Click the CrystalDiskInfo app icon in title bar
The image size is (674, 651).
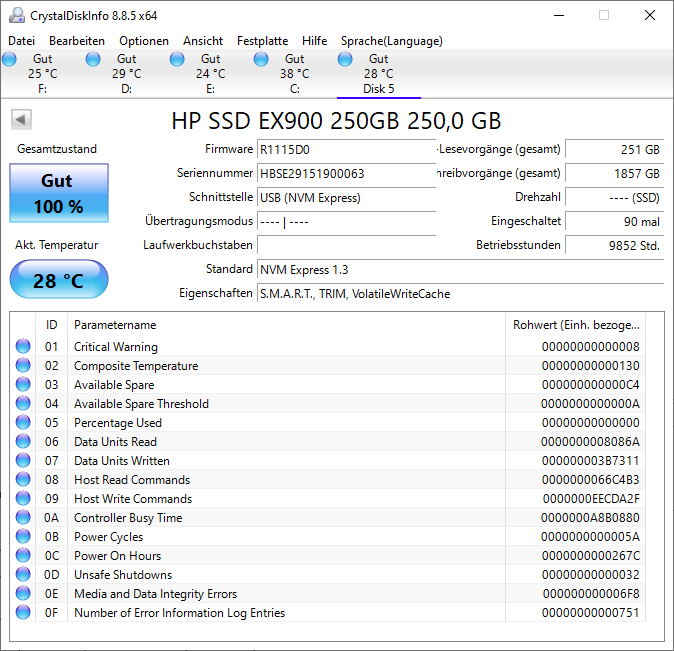17,15
